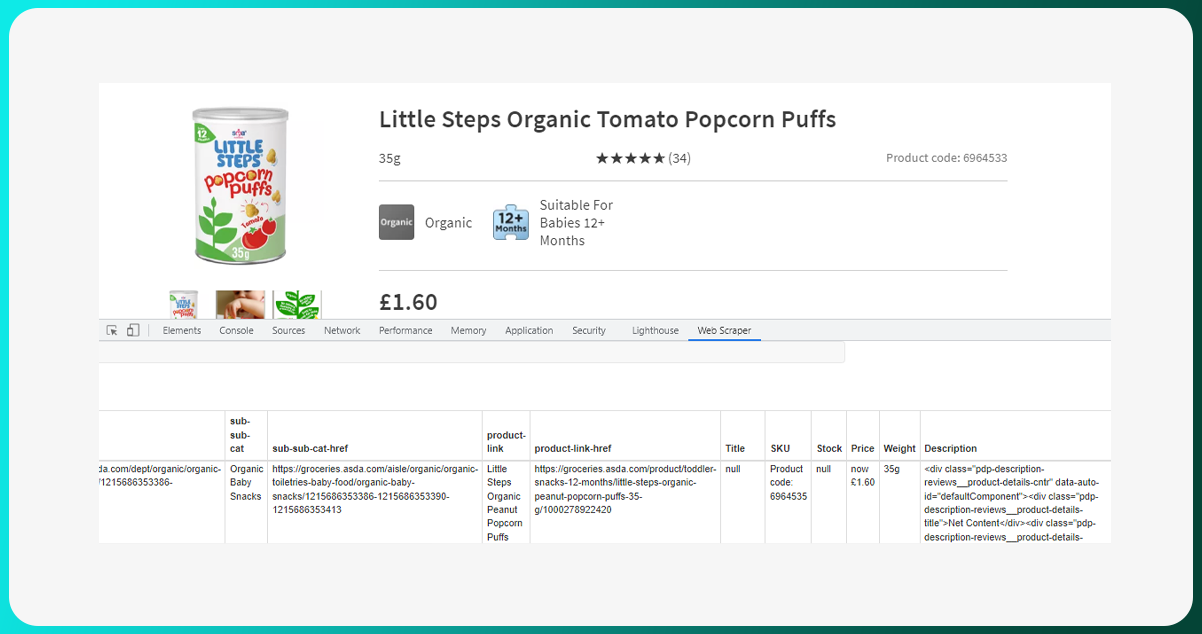Click the 12+ Months badge icon

[511, 222]
